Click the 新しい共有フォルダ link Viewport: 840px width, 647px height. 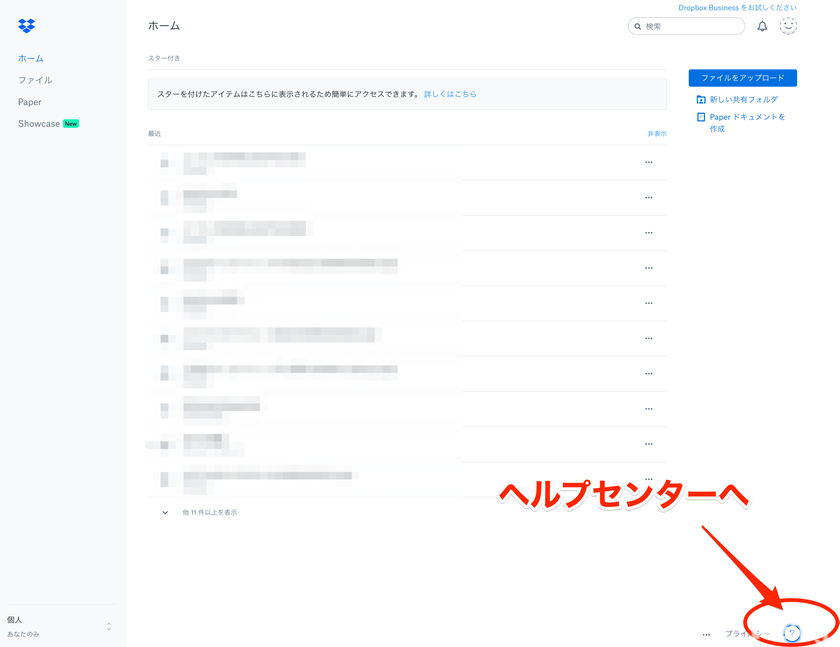pyautogui.click(x=744, y=99)
